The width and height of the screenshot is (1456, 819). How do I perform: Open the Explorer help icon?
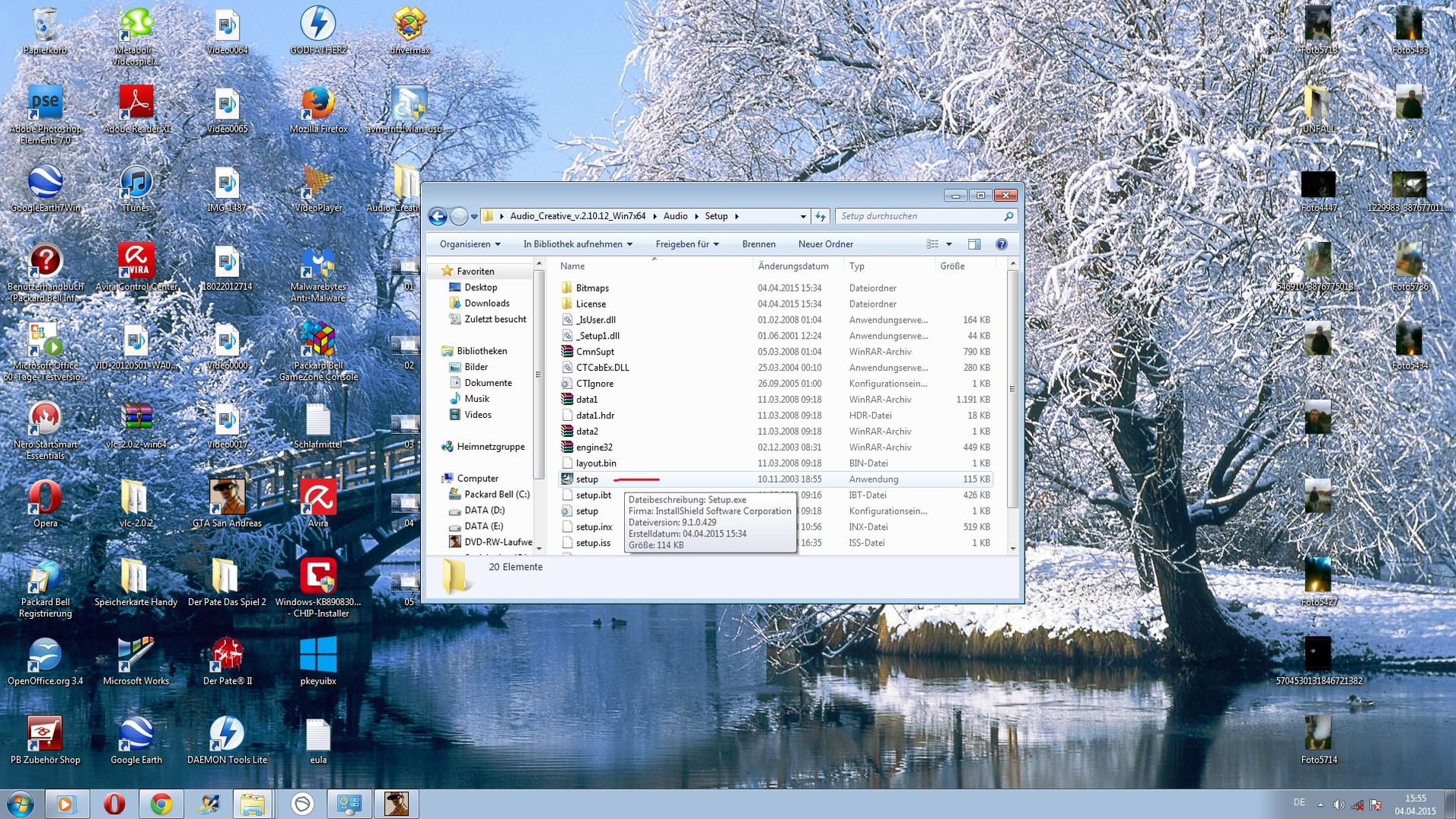point(1002,244)
